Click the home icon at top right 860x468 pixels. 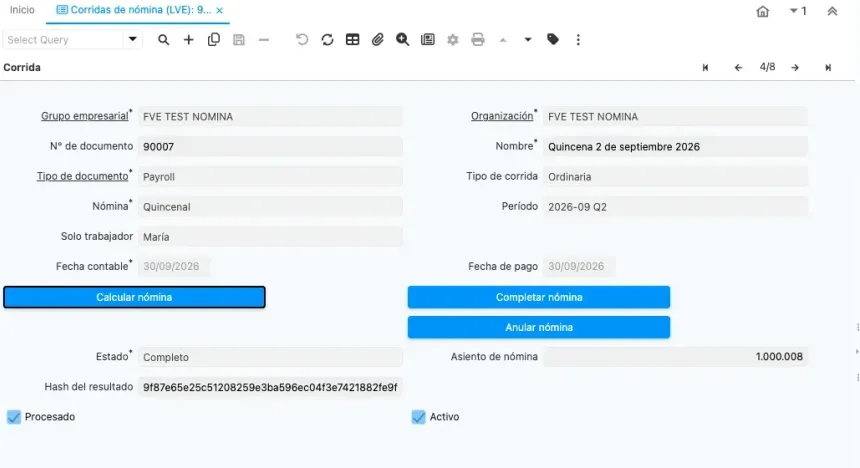point(762,11)
